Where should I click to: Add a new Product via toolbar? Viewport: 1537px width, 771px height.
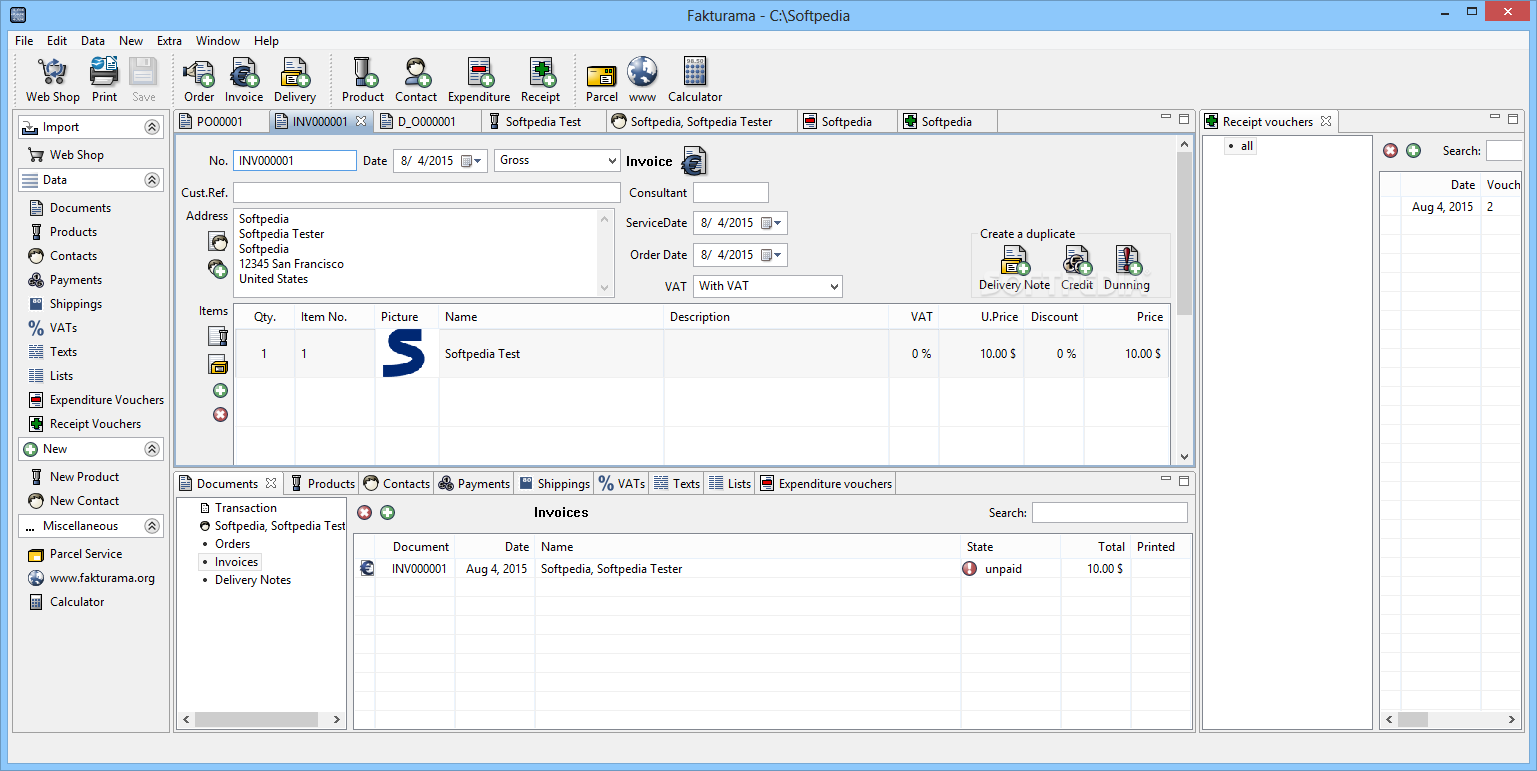363,80
